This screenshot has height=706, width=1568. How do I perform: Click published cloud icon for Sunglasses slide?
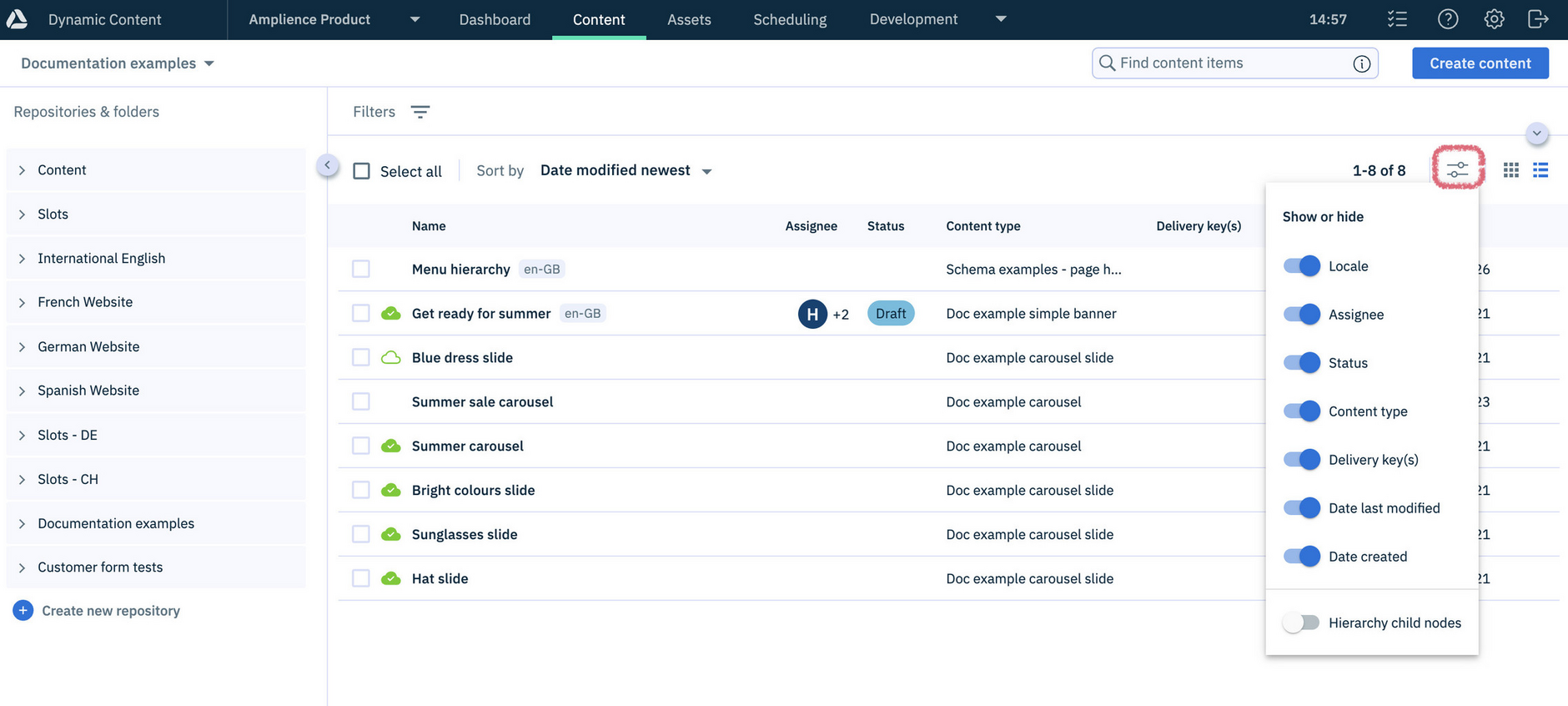pyautogui.click(x=390, y=535)
